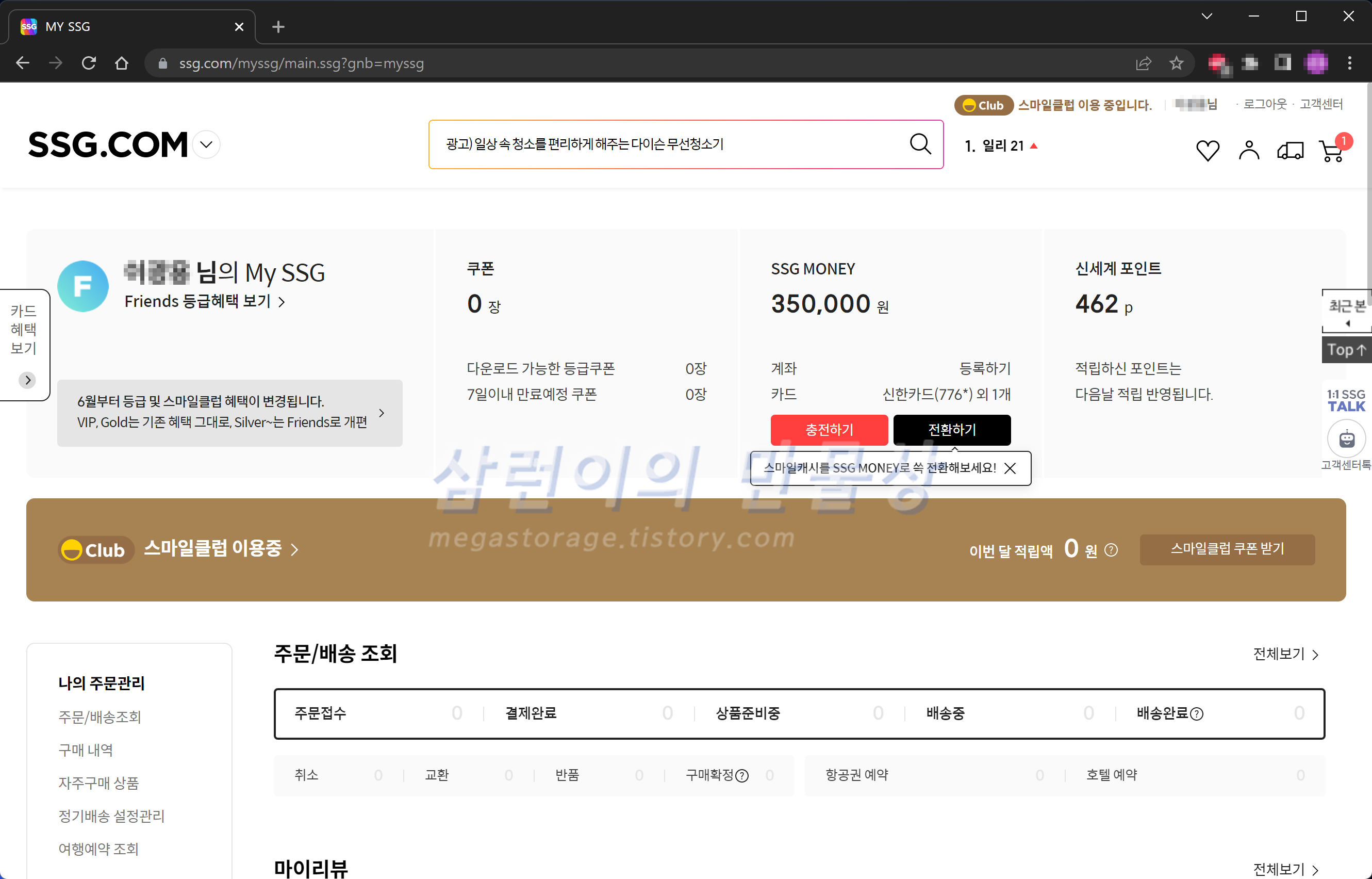Close the MY SSG browser tab
Screen dimensions: 1372x879
coord(239,27)
